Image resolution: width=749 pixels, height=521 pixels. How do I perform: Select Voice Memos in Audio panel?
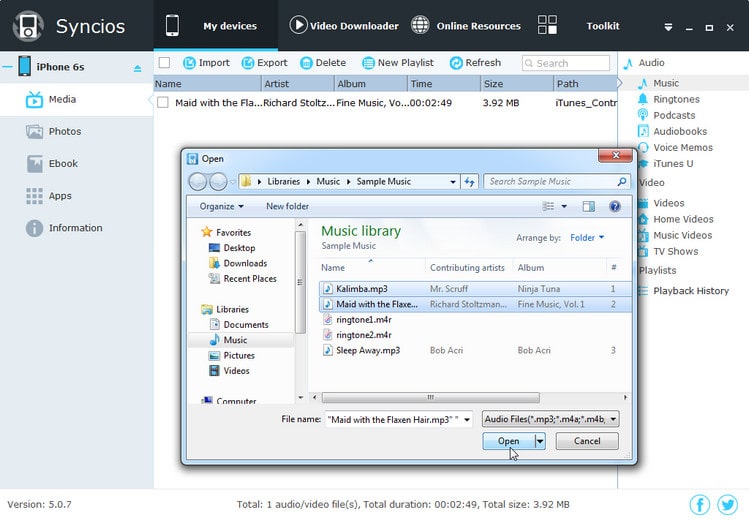683,148
